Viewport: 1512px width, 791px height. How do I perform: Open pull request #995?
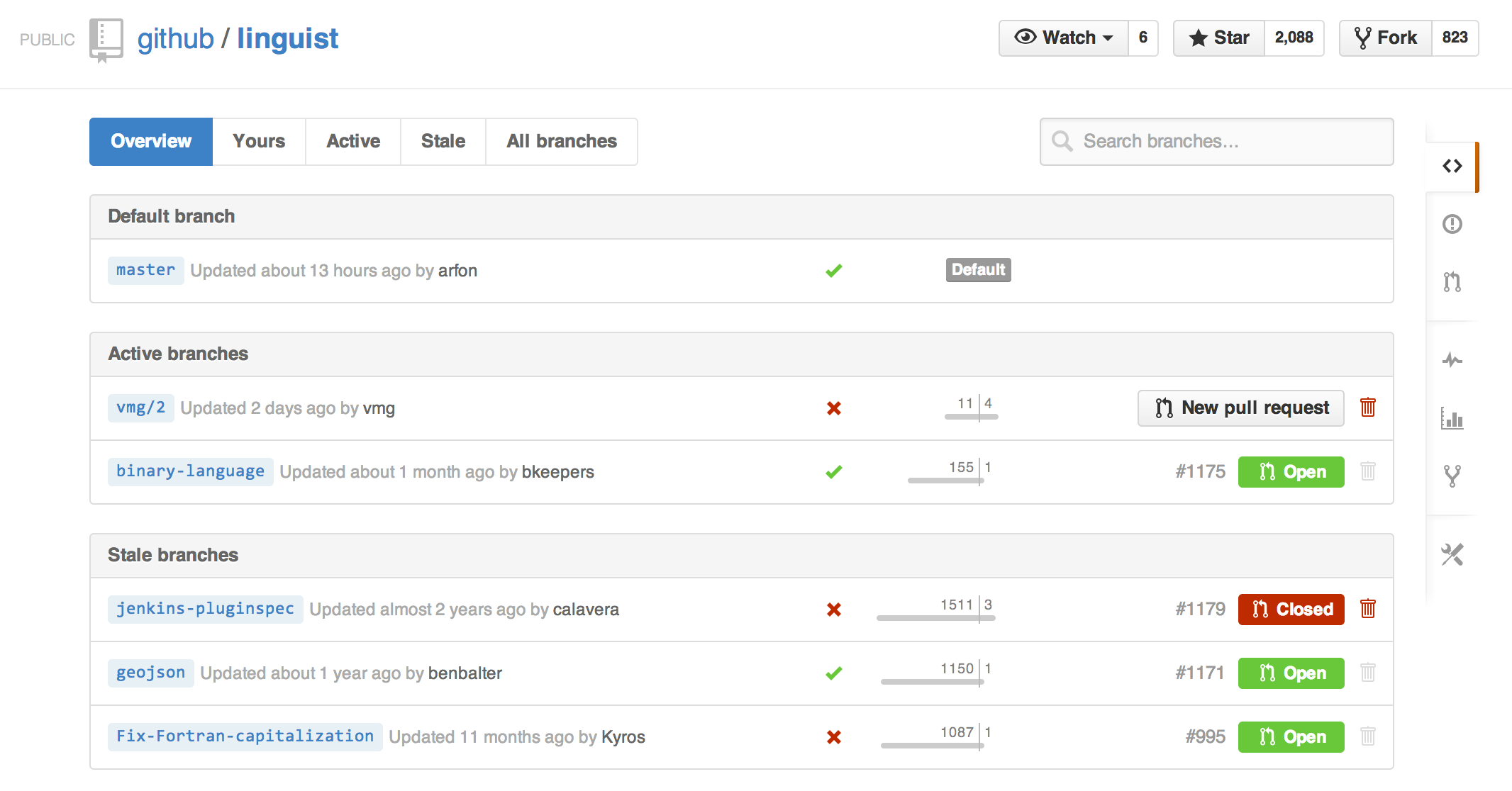coord(1205,737)
